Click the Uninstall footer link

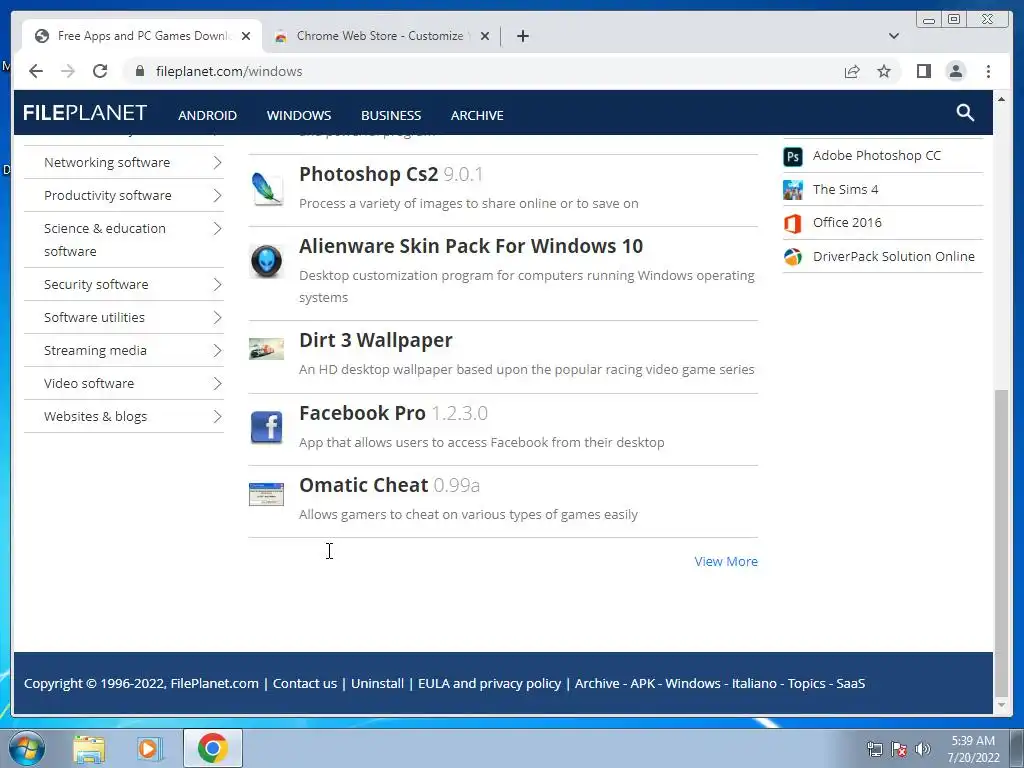377,684
